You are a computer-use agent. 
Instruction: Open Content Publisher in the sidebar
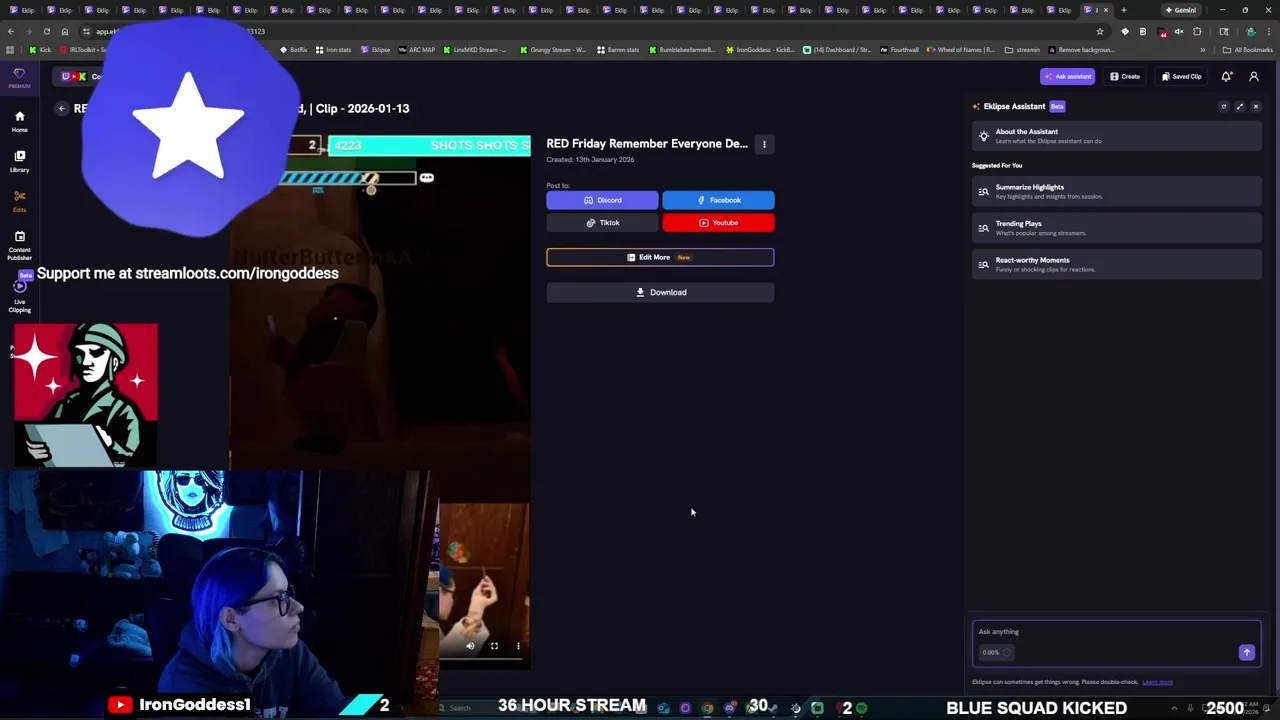19,245
